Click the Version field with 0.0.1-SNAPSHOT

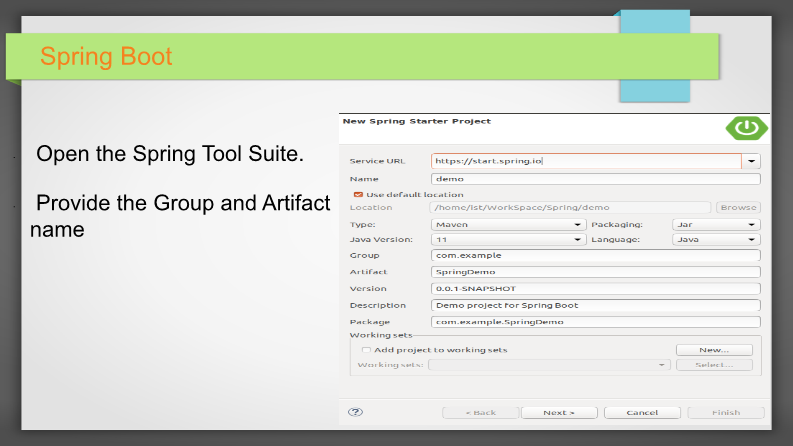point(596,289)
